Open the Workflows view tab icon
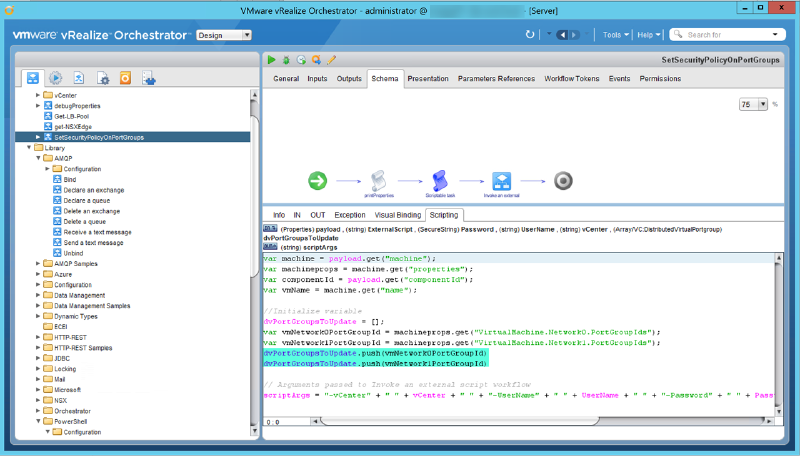This screenshot has width=800, height=456. [33, 78]
